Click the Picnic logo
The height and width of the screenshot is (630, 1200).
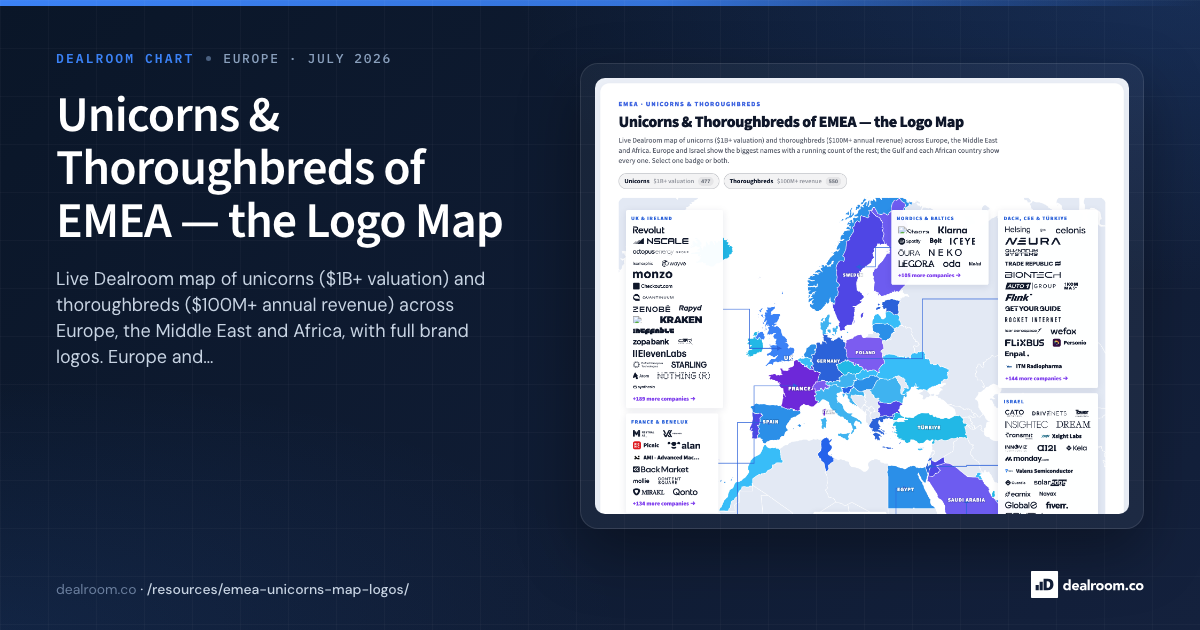click(x=646, y=445)
